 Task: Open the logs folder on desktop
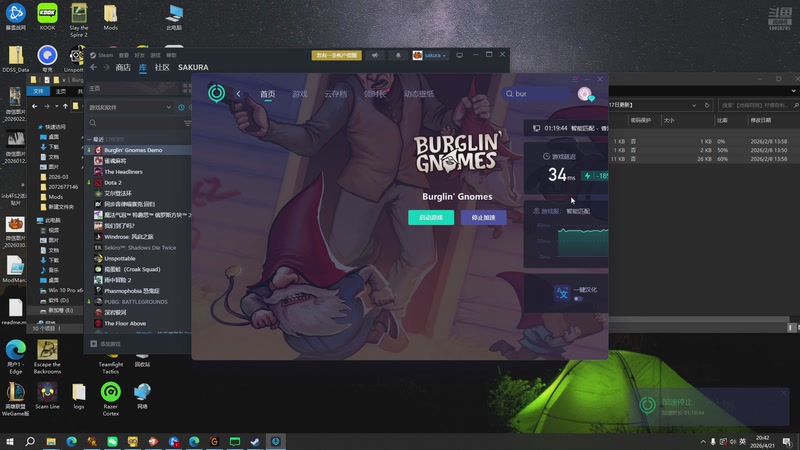(x=79, y=396)
